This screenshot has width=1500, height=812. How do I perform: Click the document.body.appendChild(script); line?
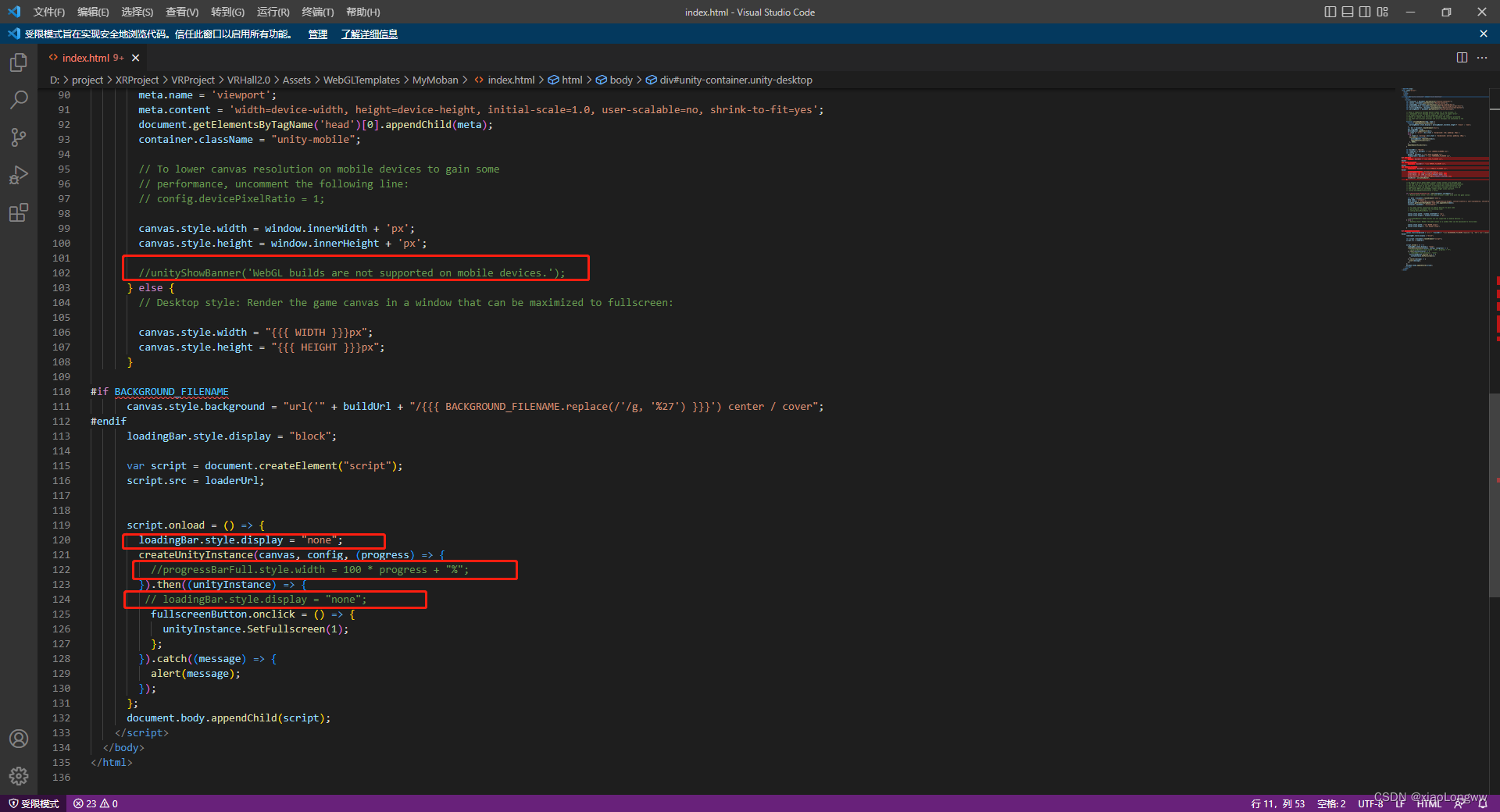[228, 718]
